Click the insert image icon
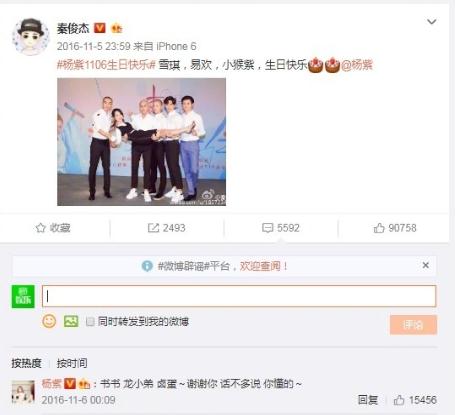455x415 pixels. click(71, 321)
